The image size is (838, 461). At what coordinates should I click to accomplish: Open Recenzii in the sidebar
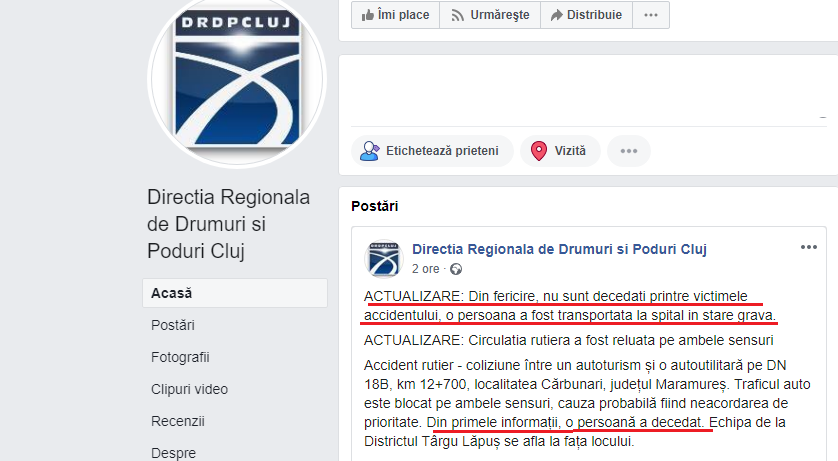(177, 421)
